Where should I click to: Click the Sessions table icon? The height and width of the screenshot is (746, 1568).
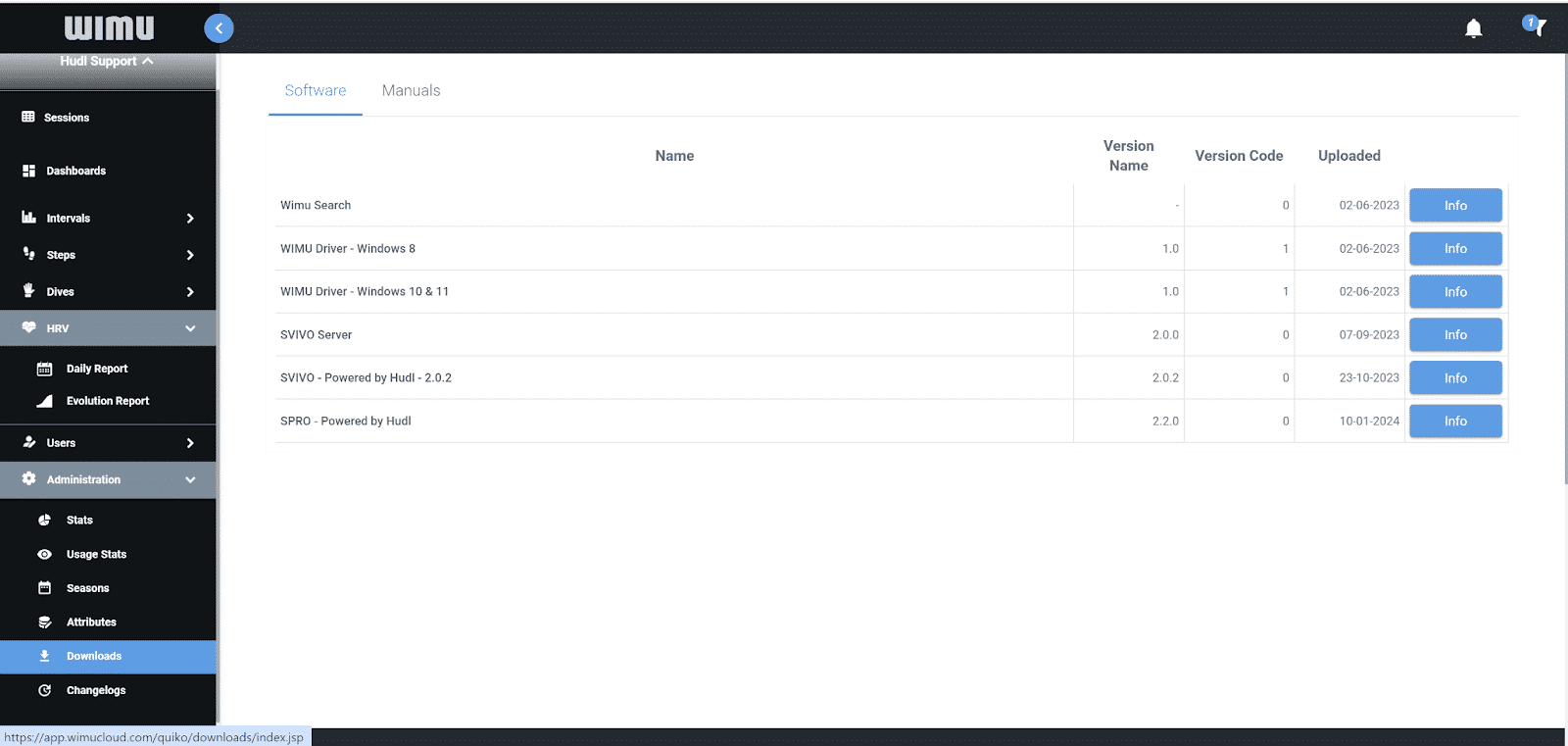(28, 117)
